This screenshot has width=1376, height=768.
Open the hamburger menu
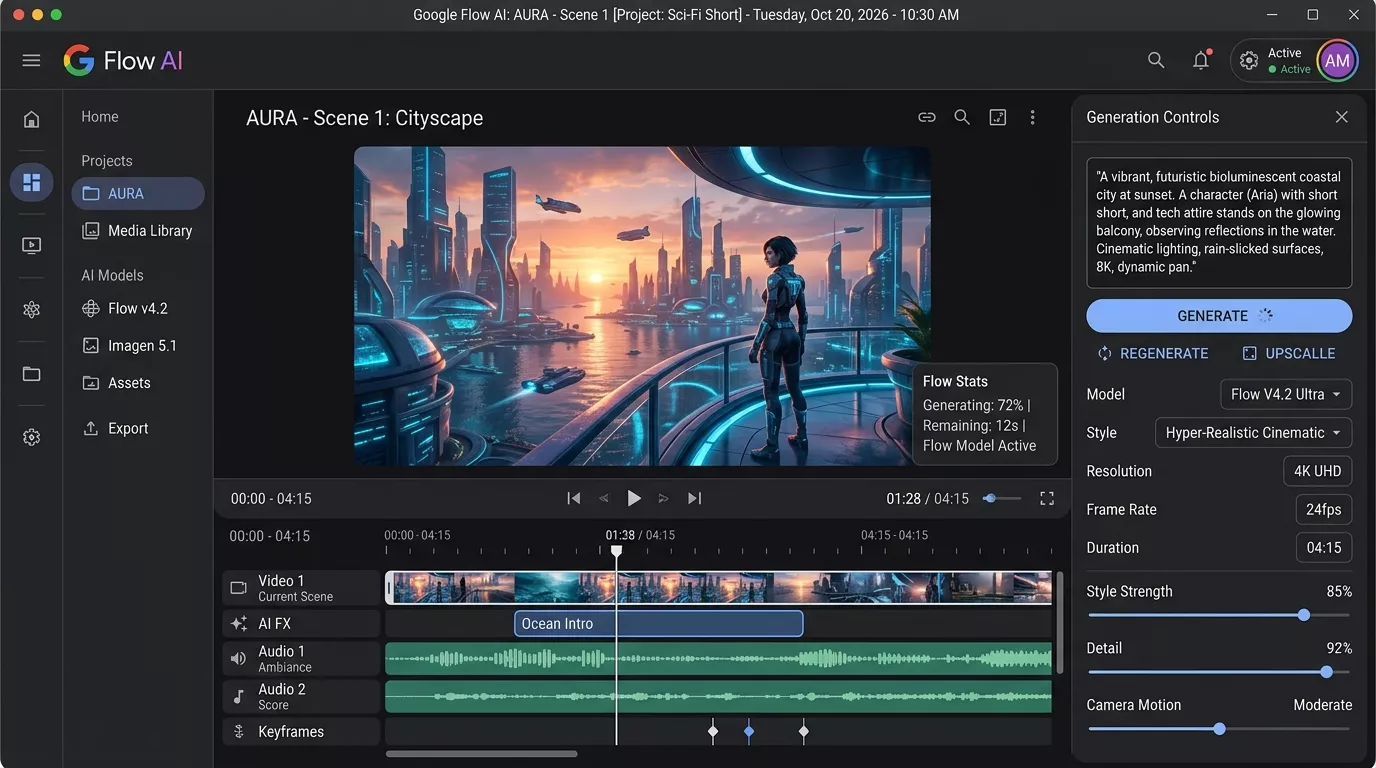tap(31, 60)
